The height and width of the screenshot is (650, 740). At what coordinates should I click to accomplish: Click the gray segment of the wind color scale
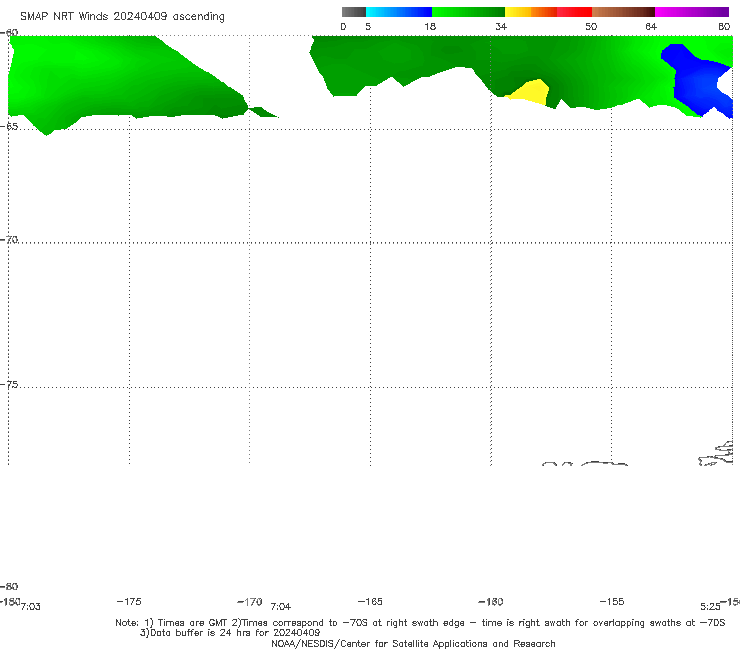[353, 12]
